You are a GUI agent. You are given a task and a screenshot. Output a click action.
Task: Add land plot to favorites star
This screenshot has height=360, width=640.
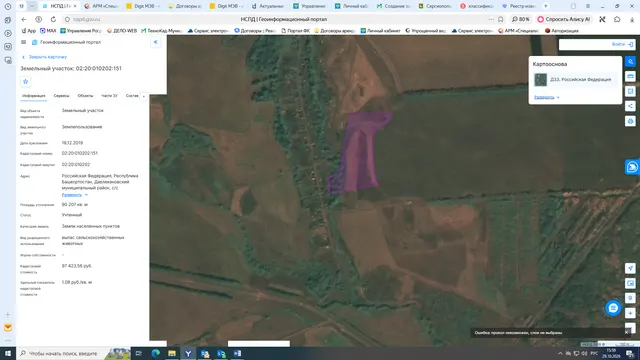click(x=25, y=82)
